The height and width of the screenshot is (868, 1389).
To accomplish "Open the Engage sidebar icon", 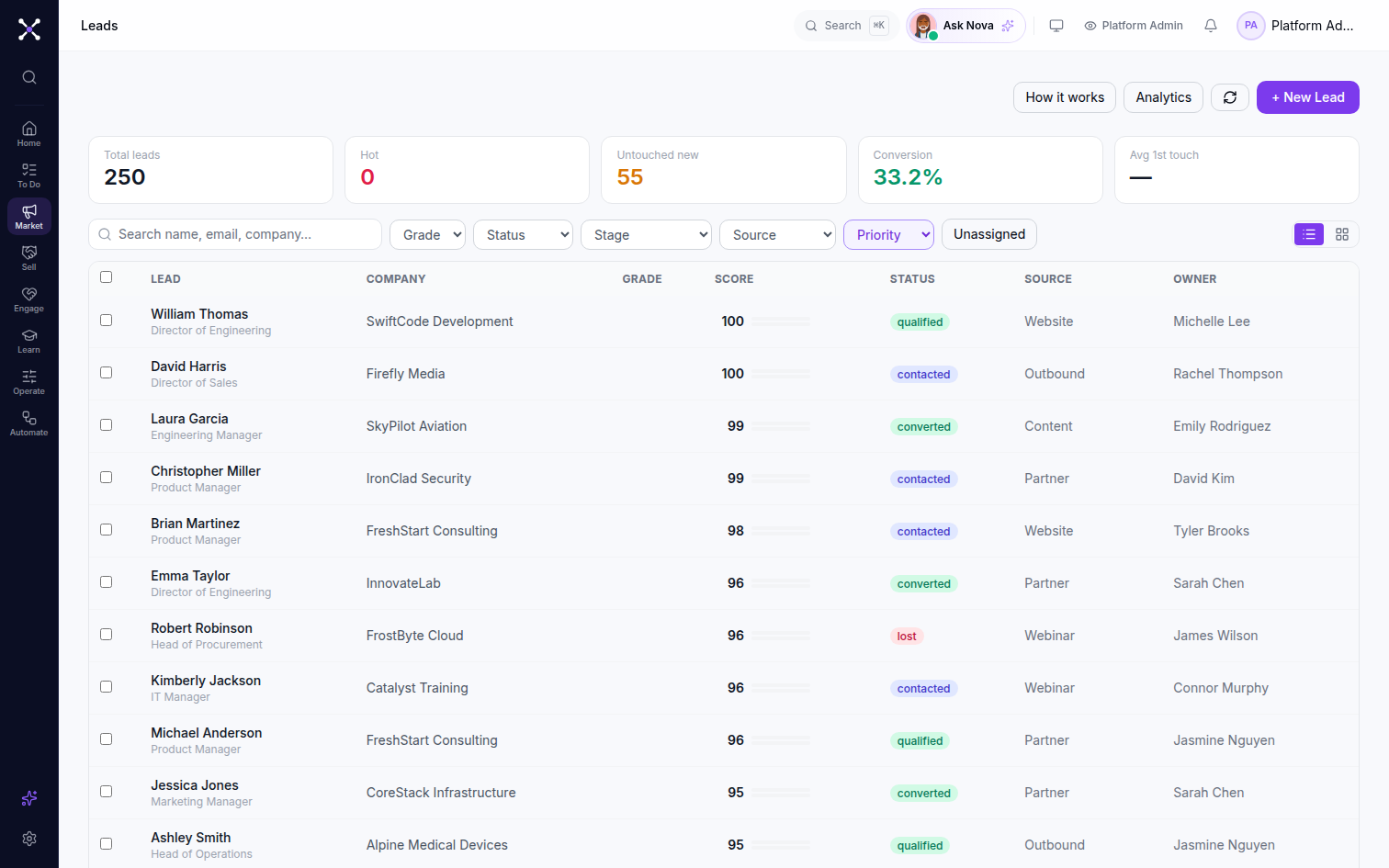I will pyautogui.click(x=29, y=299).
